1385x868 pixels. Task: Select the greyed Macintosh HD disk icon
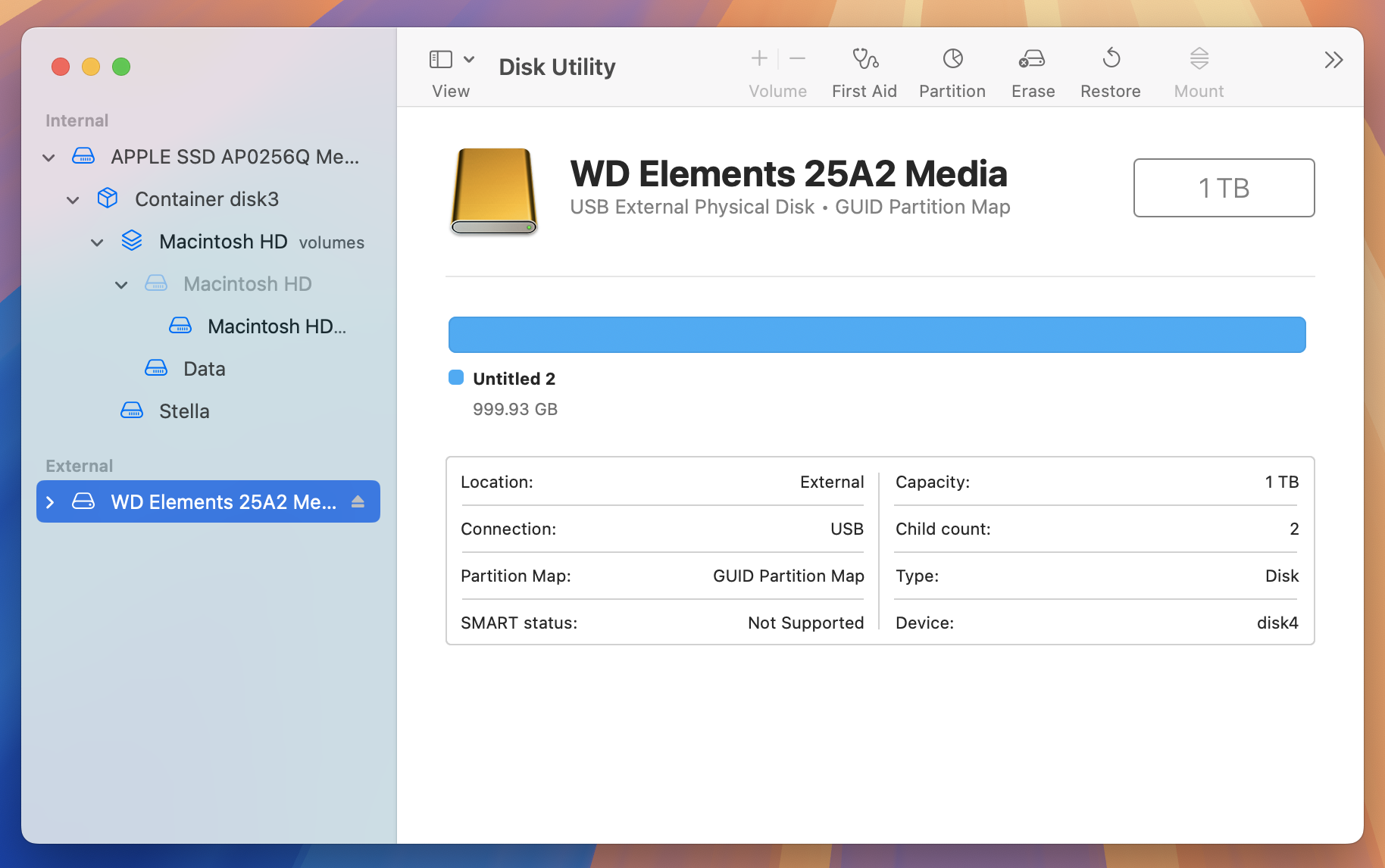156,283
